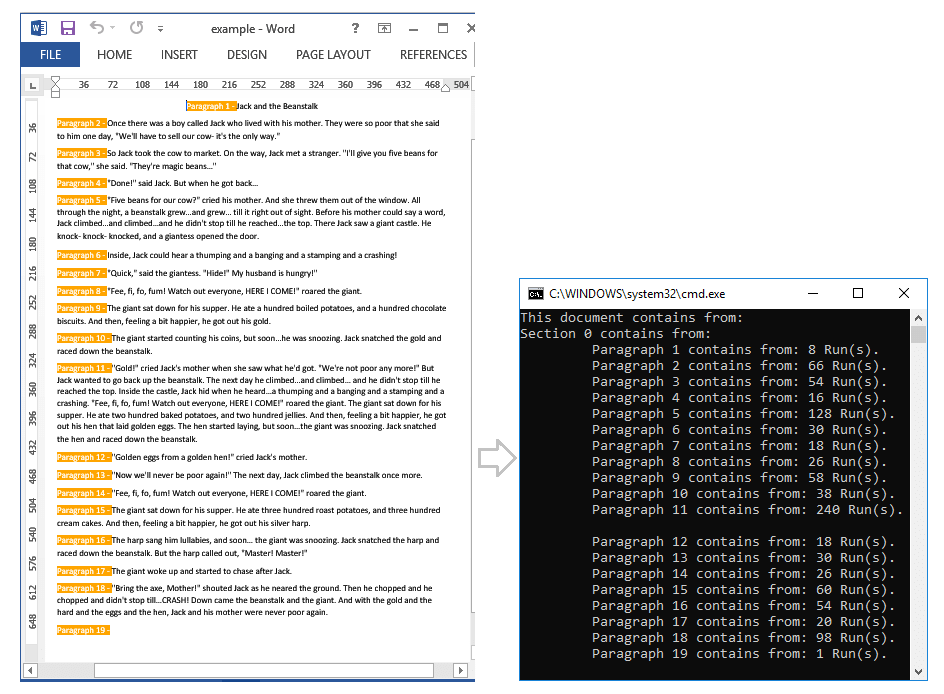Open Customize Quick Access Toolbar dropdown

tap(161, 29)
